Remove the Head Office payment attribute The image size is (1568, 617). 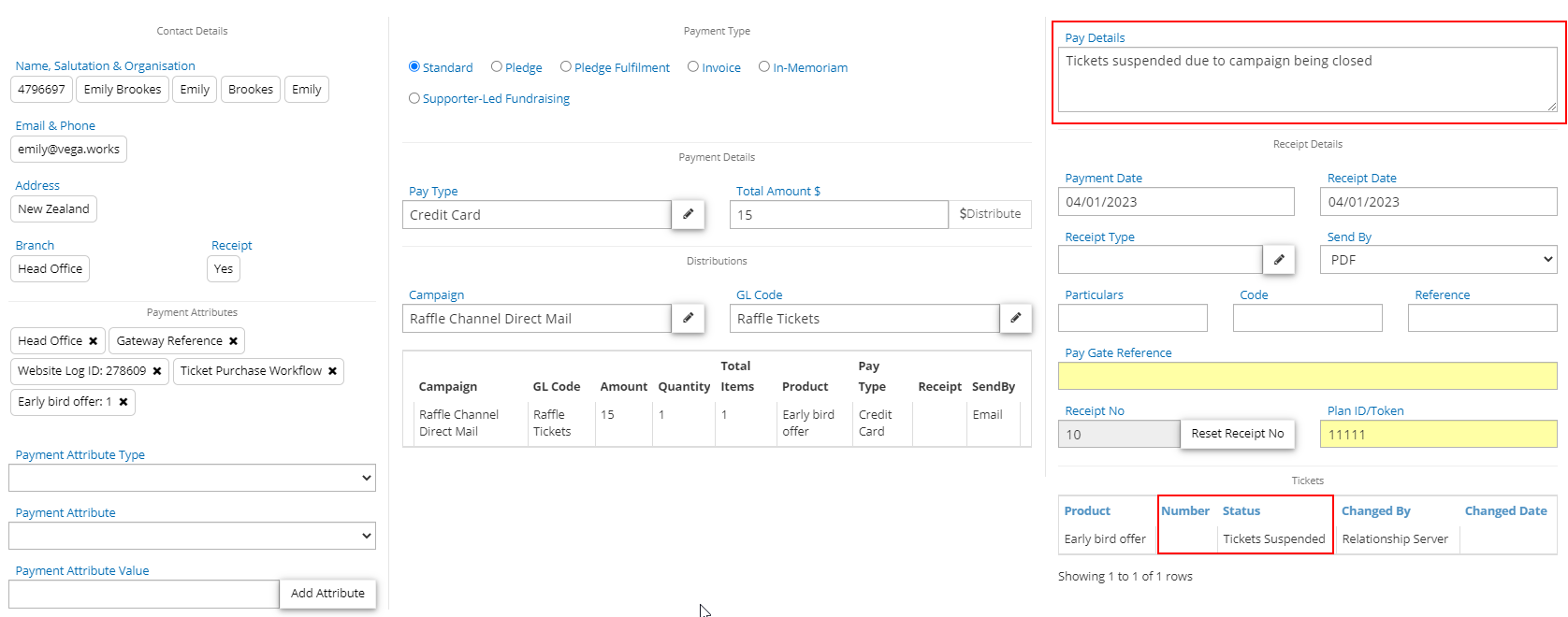(93, 341)
